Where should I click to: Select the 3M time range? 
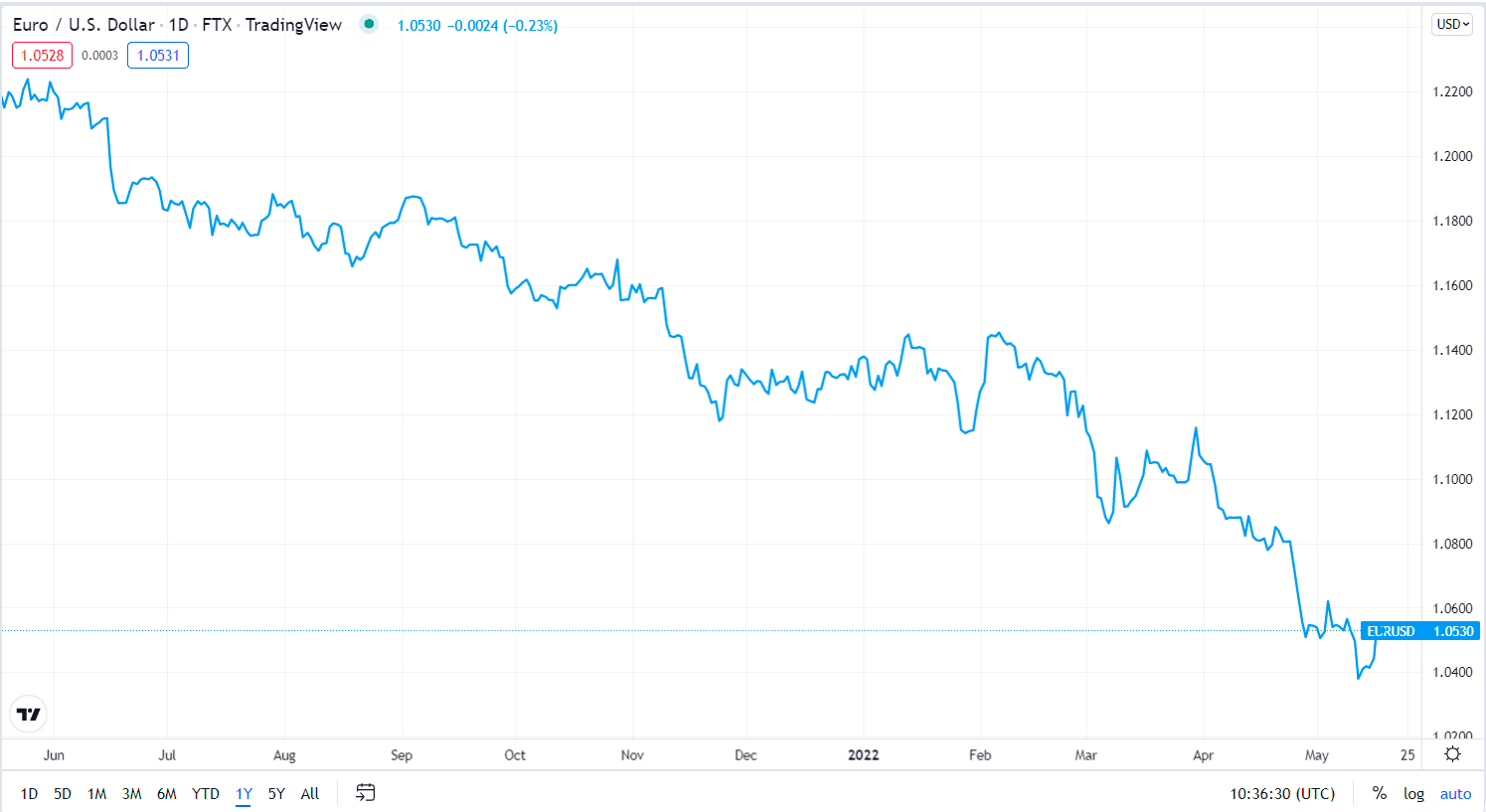coord(131,793)
